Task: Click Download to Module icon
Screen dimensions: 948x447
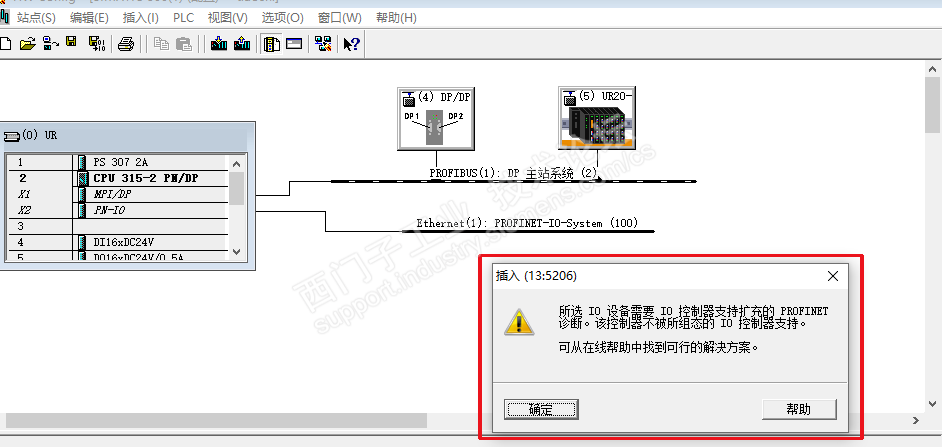Action: point(219,44)
